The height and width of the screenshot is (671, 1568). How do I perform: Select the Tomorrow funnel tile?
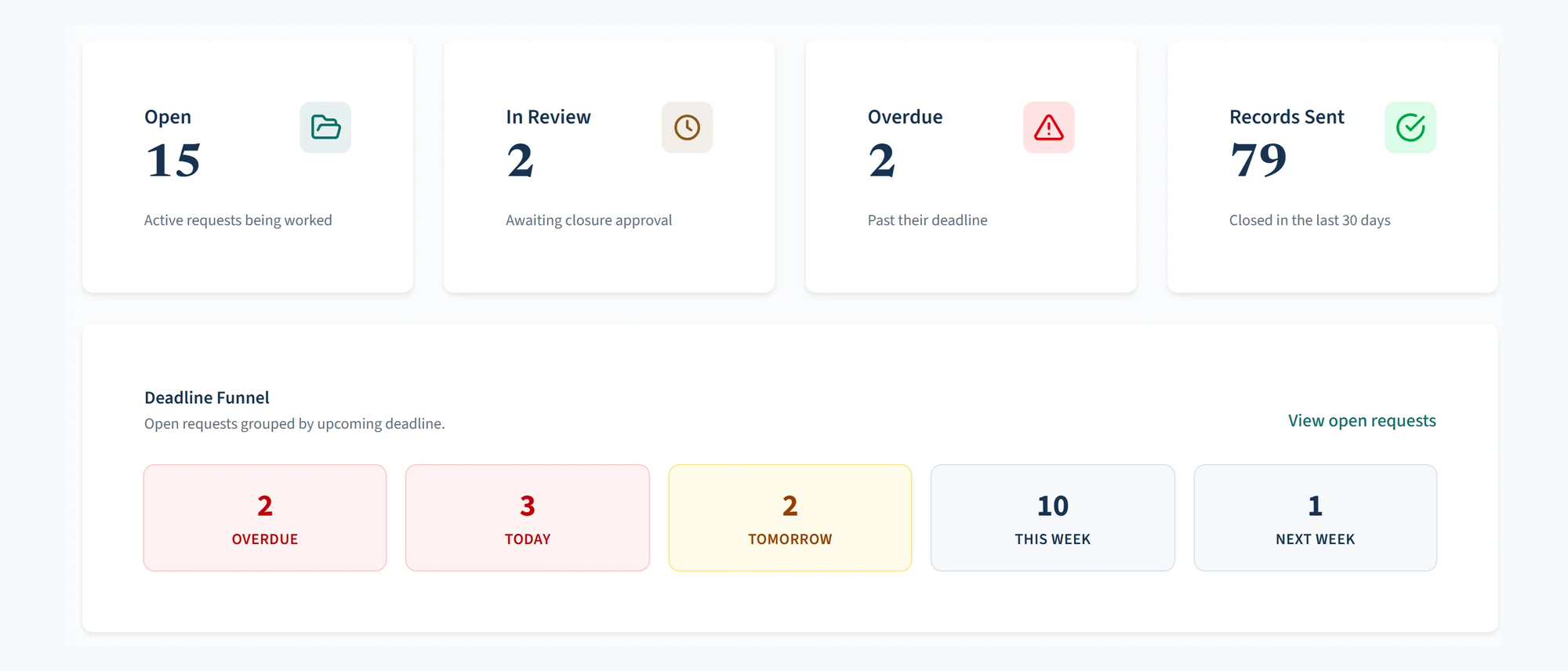(x=790, y=517)
